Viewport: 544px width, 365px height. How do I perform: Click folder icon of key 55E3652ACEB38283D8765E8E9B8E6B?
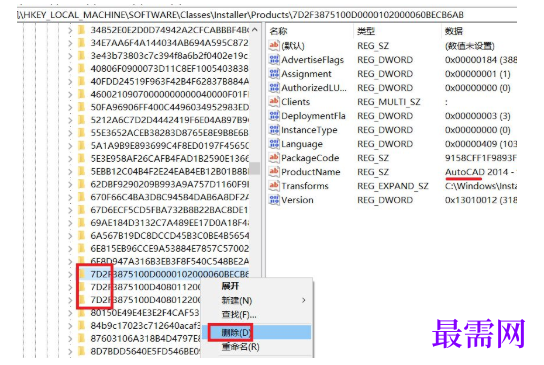pyautogui.click(x=82, y=133)
